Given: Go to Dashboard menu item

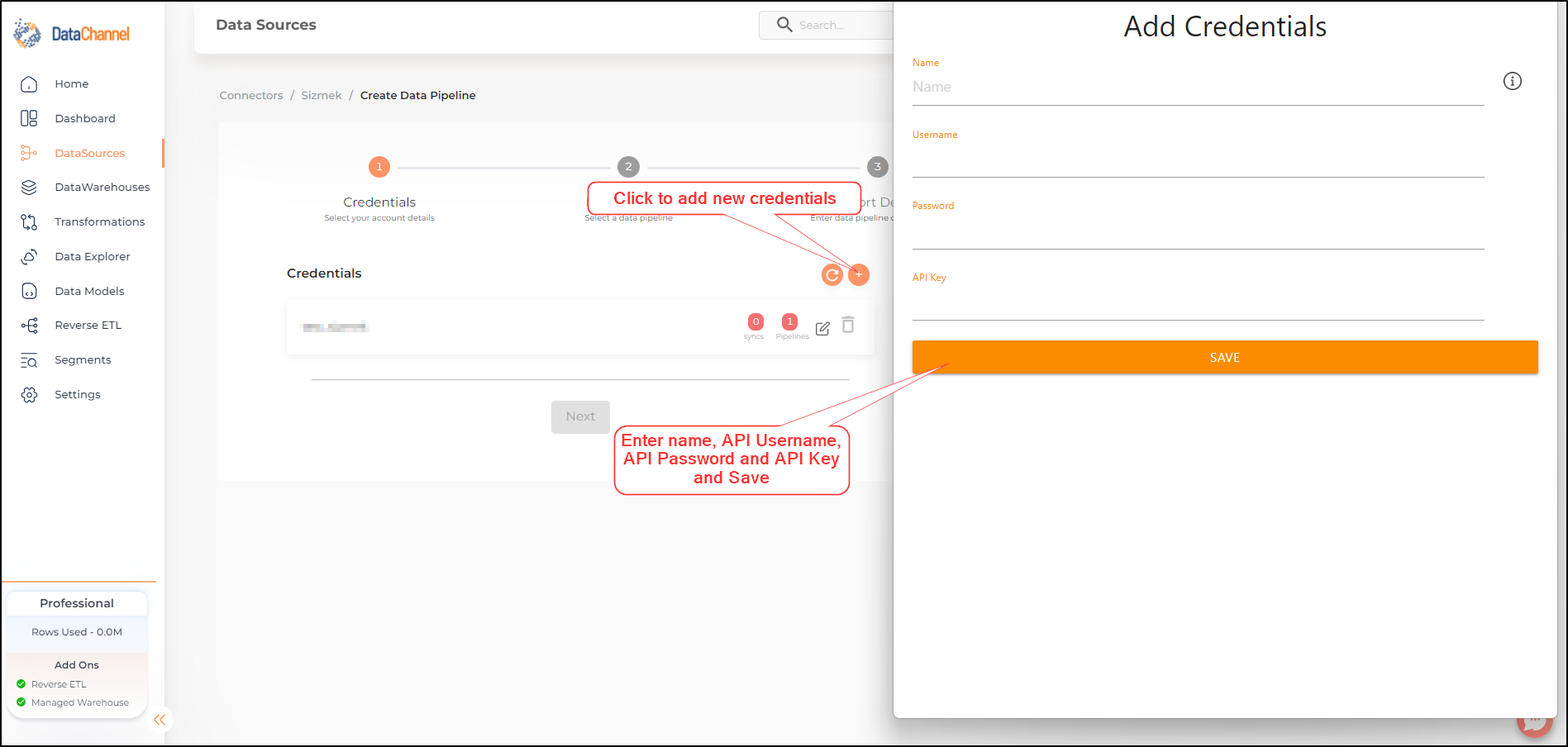Looking at the screenshot, I should pos(85,119).
